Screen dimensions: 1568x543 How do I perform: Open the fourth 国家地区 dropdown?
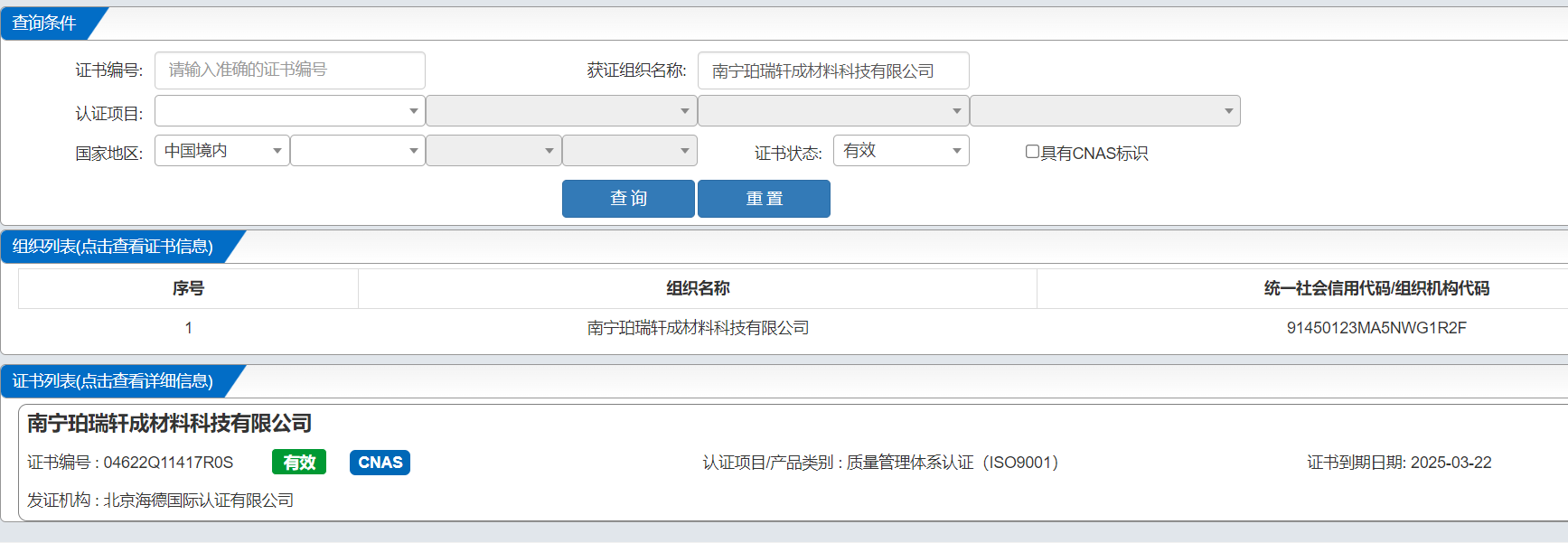(x=630, y=151)
